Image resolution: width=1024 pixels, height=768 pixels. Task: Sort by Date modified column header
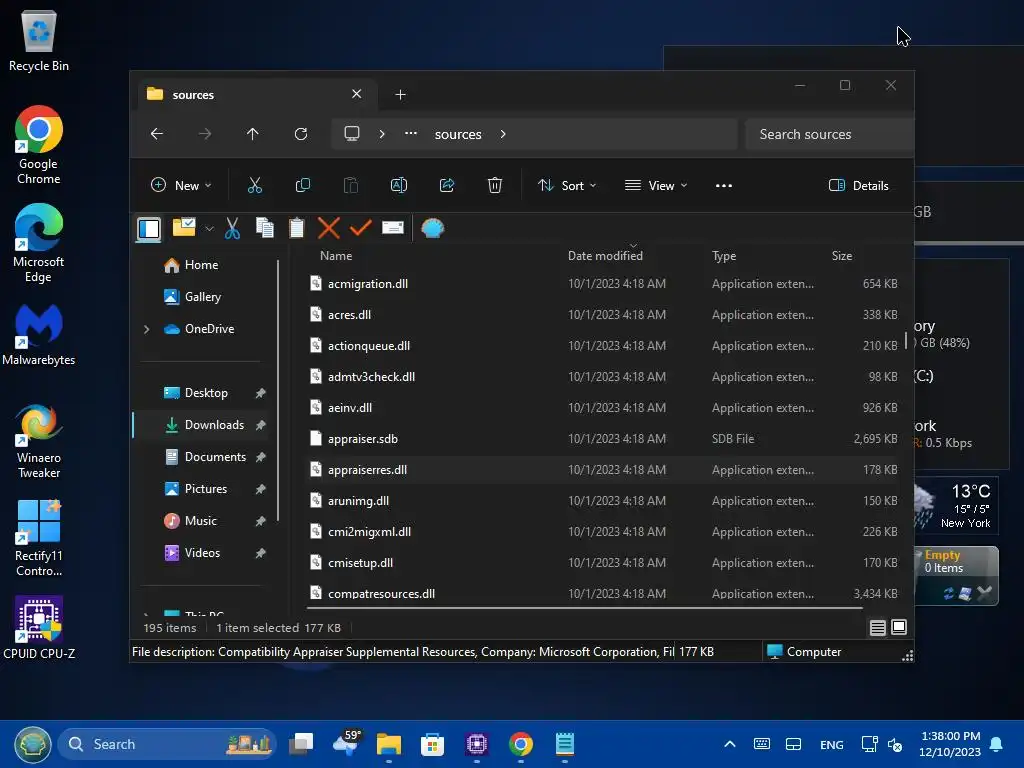pos(605,256)
